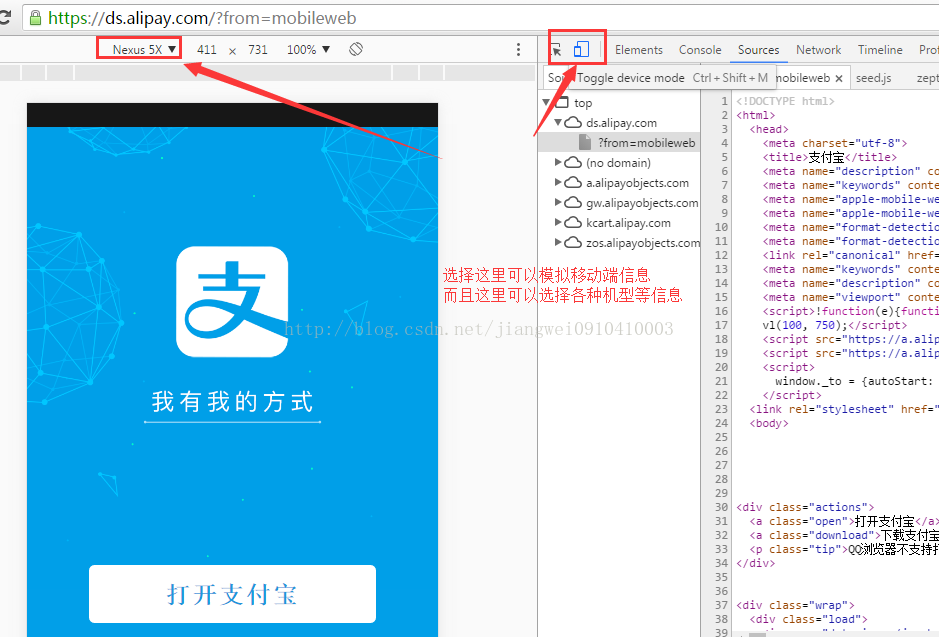Screen dimensions: 939x637
Task: Open the Sources tab
Action: [x=758, y=50]
